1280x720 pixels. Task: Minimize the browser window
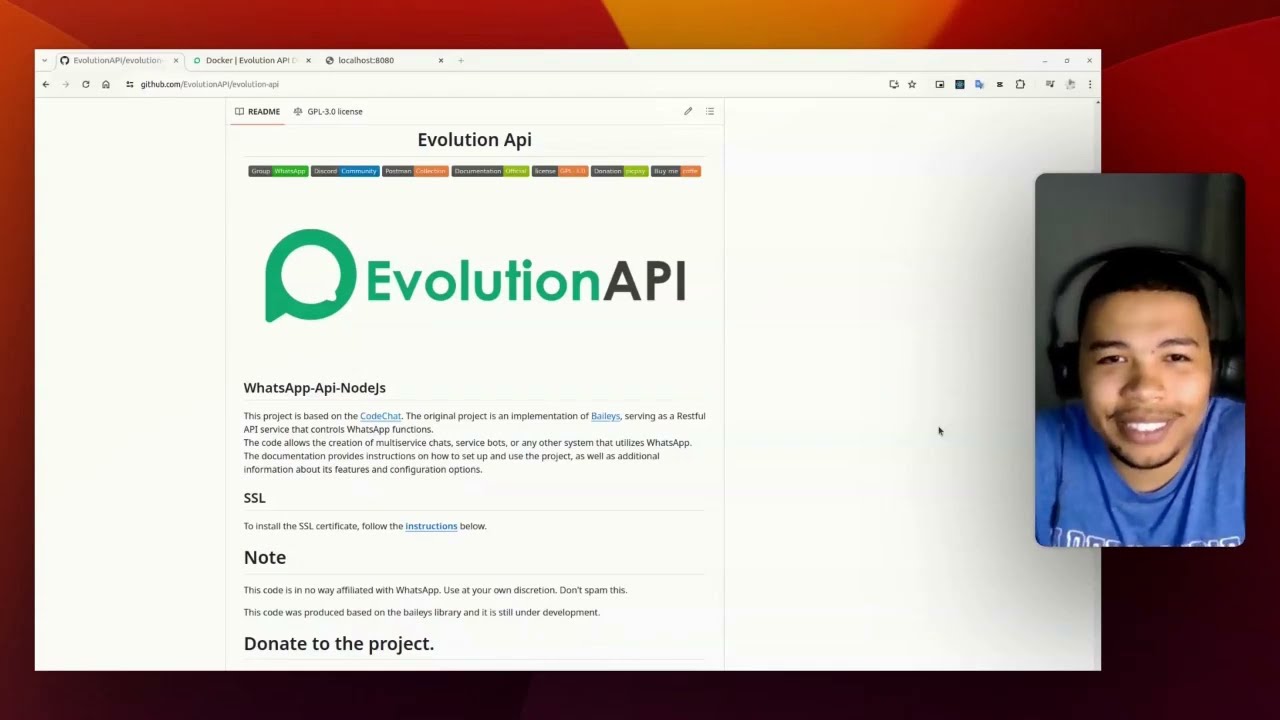coord(1044,60)
